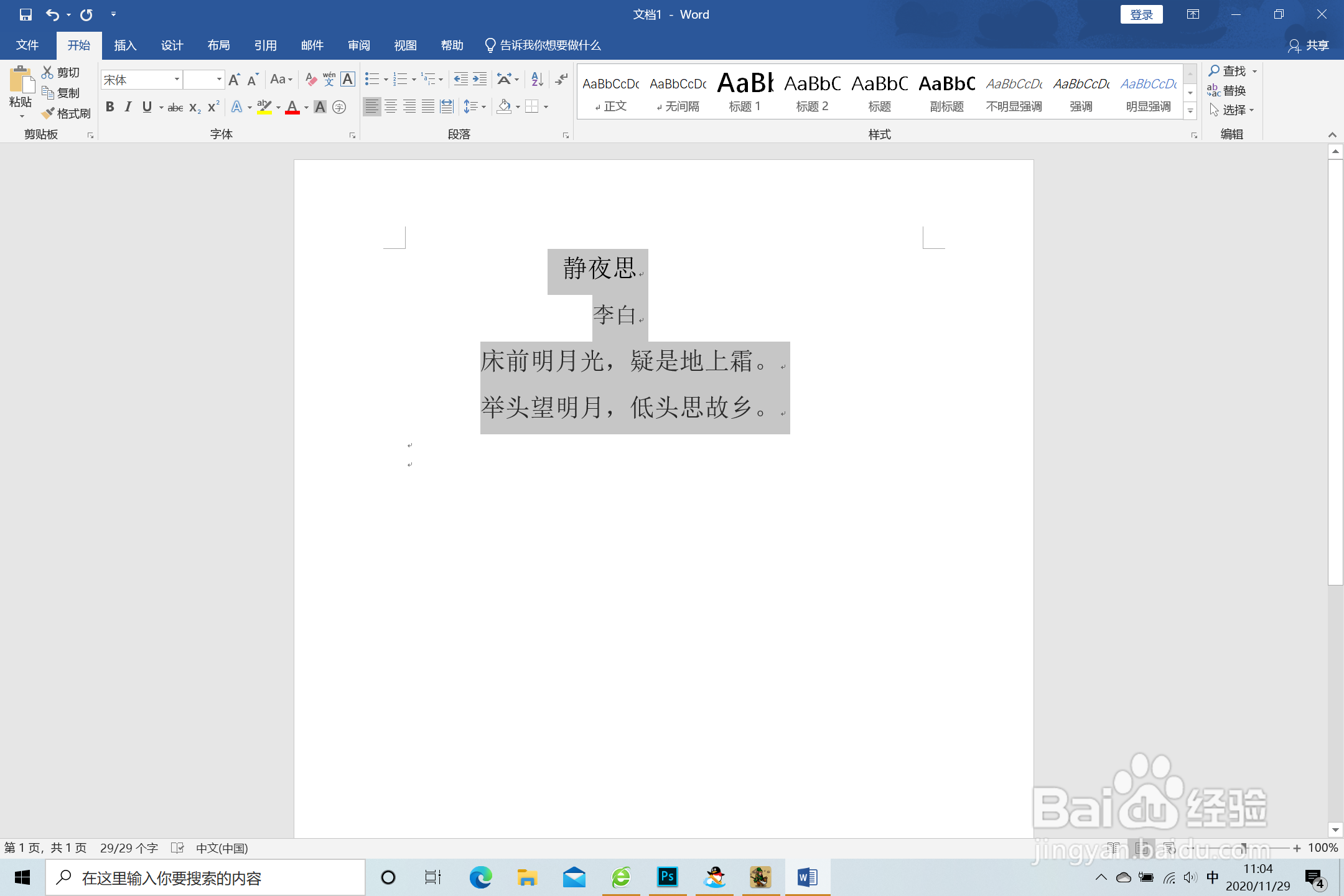Undo the last action

[52, 14]
